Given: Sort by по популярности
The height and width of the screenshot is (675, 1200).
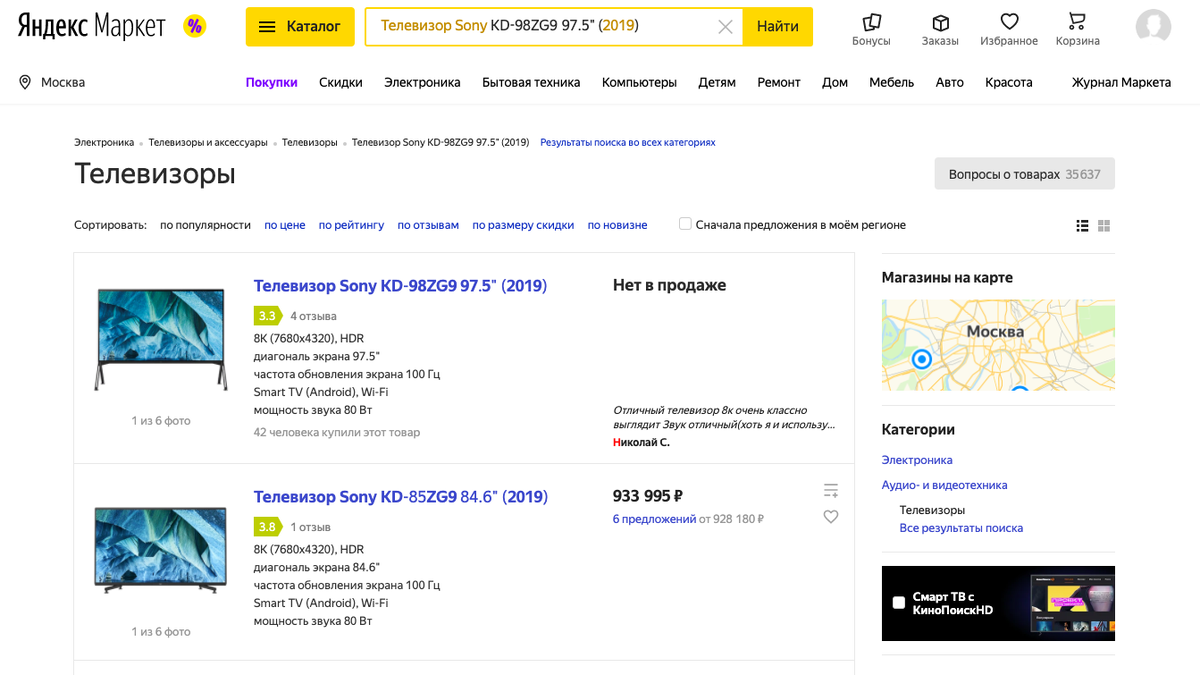Looking at the screenshot, I should pyautogui.click(x=205, y=225).
